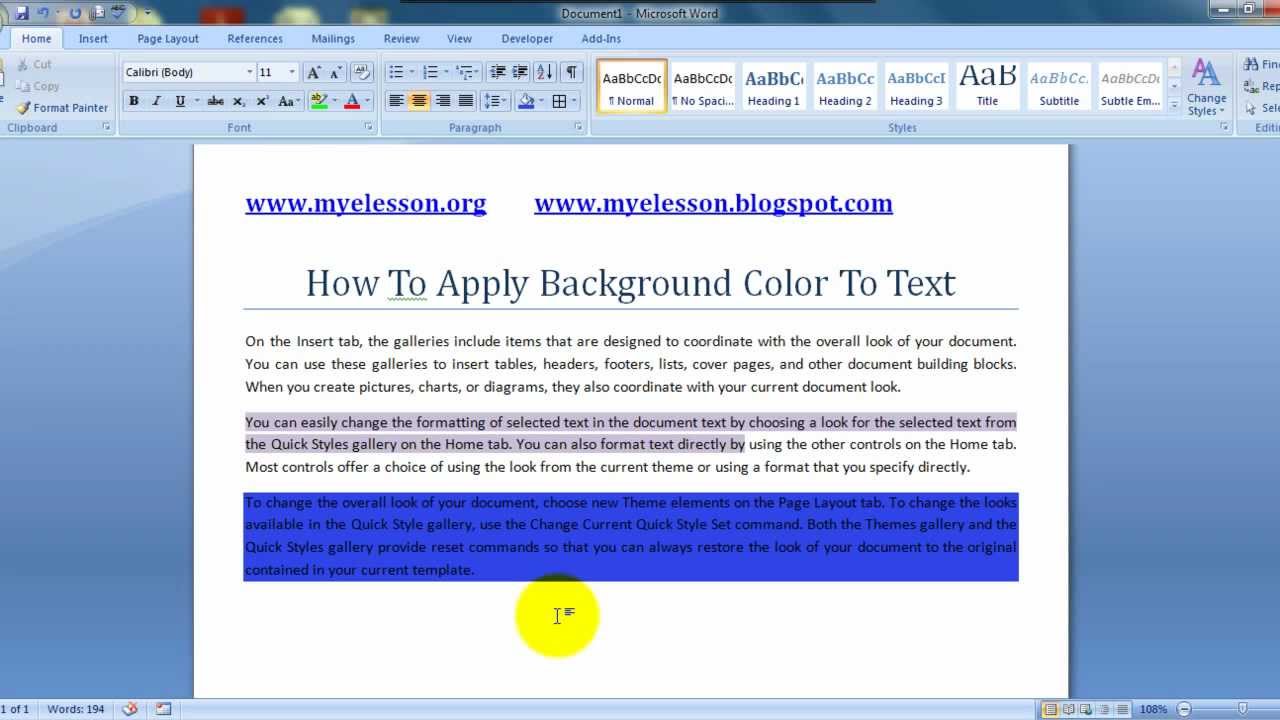This screenshot has width=1280, height=720.
Task: Click the Decrease Indent icon
Action: 497,72
